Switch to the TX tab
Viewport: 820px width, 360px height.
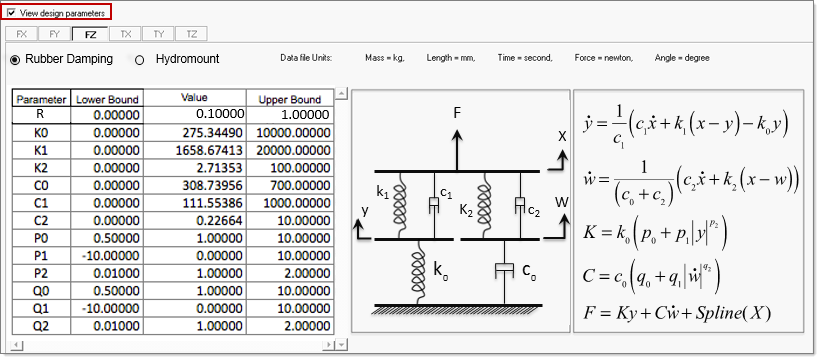(126, 34)
